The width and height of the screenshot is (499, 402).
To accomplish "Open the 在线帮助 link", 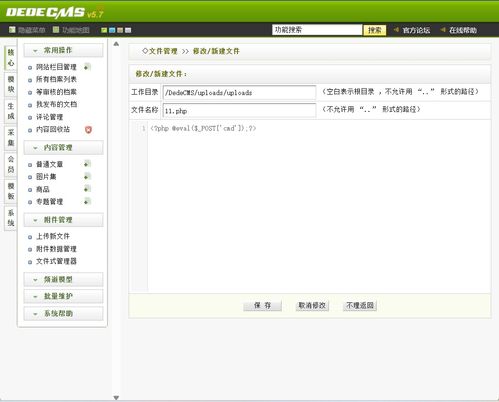I will pos(463,30).
